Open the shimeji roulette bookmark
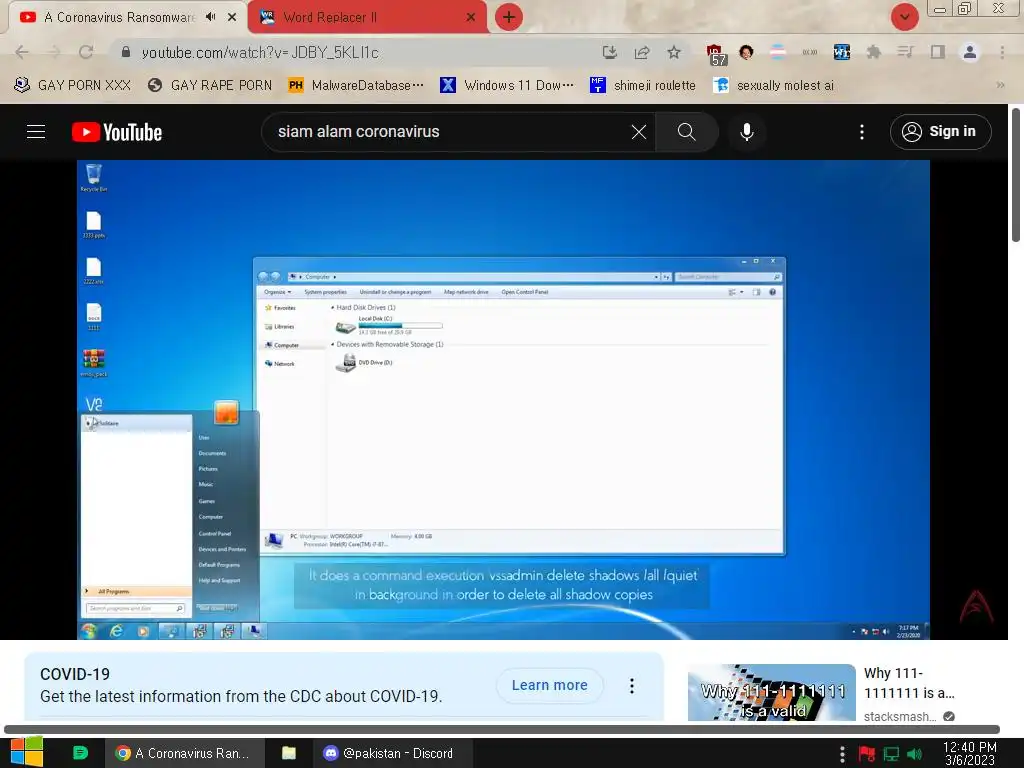1024x768 pixels. pos(643,86)
